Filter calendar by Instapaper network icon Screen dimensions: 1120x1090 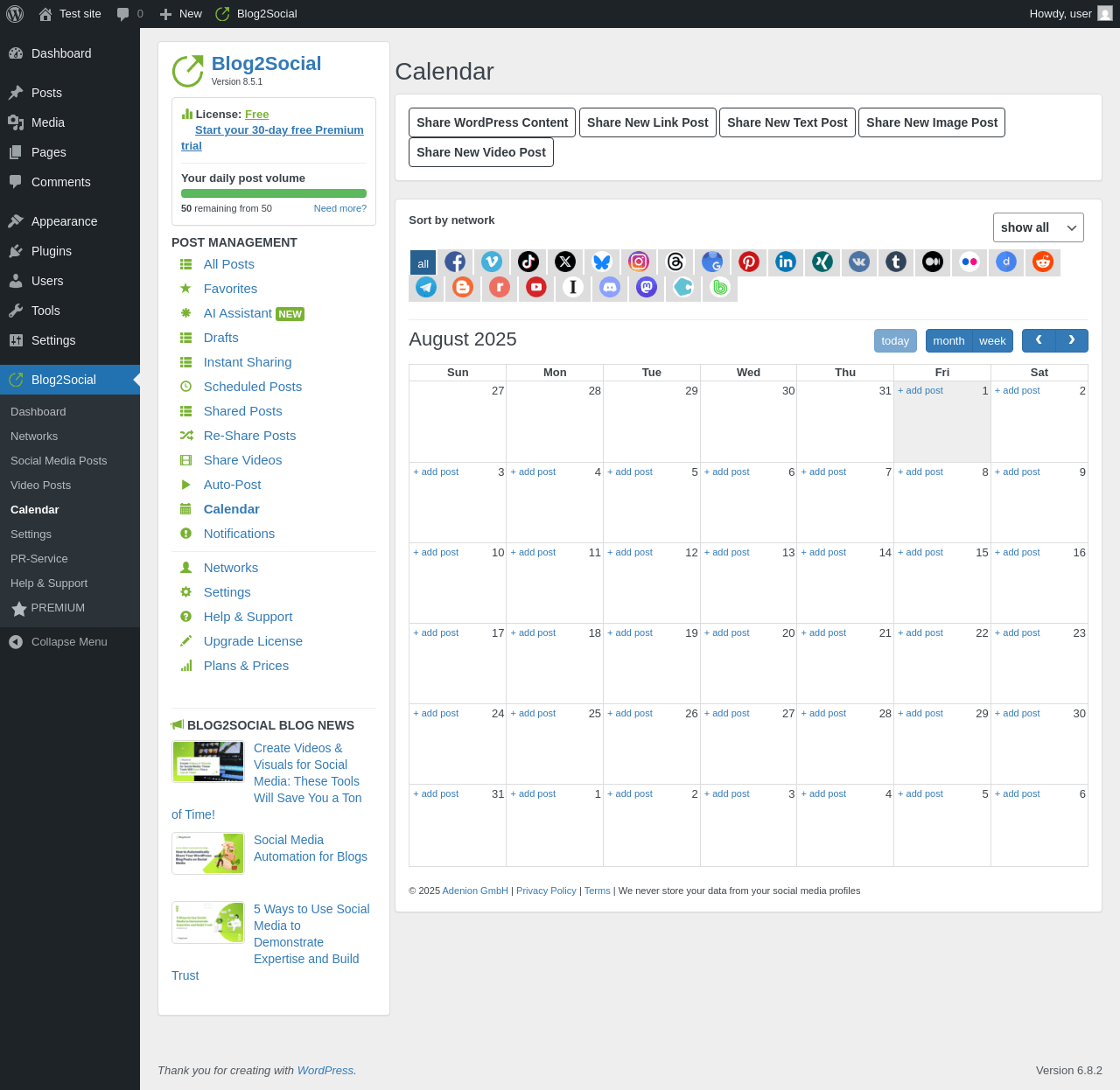click(573, 287)
